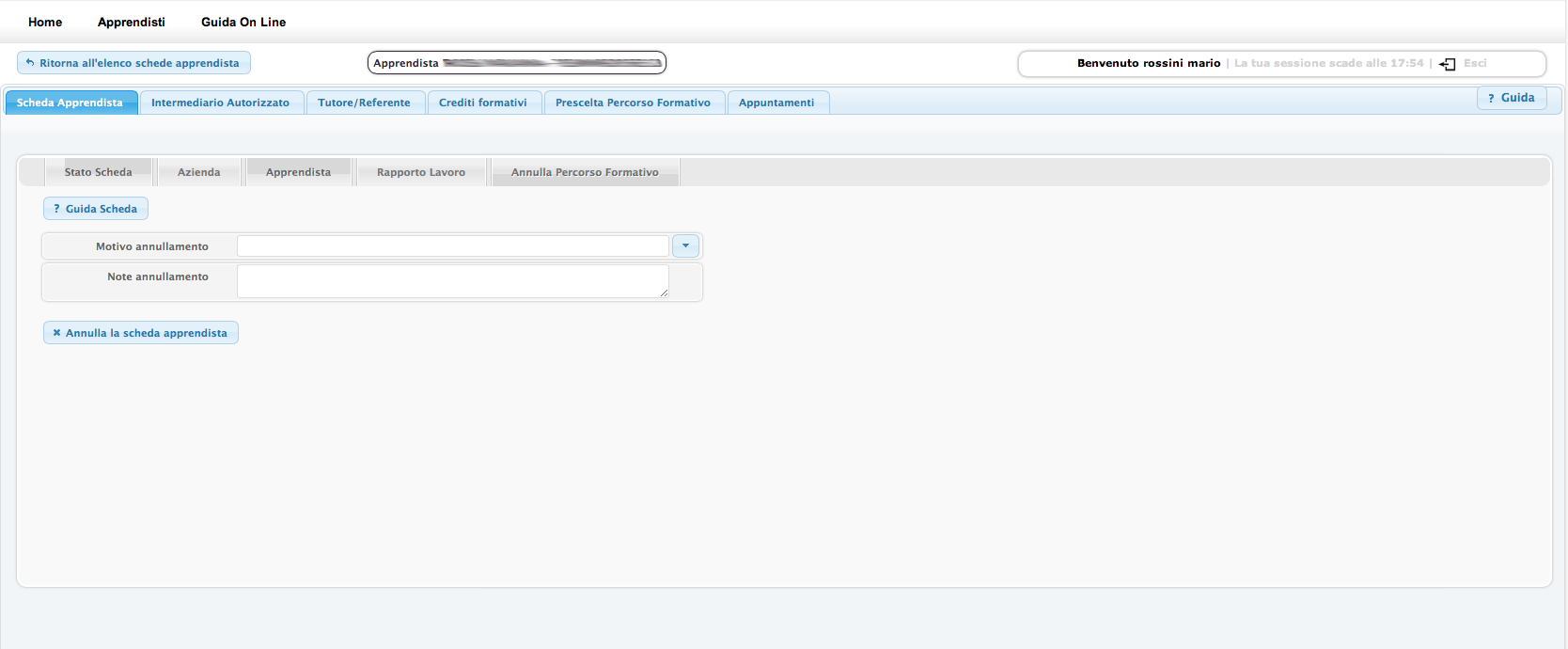Switch to the Azienda sub-tab
1568x649 pixels.
pos(198,172)
